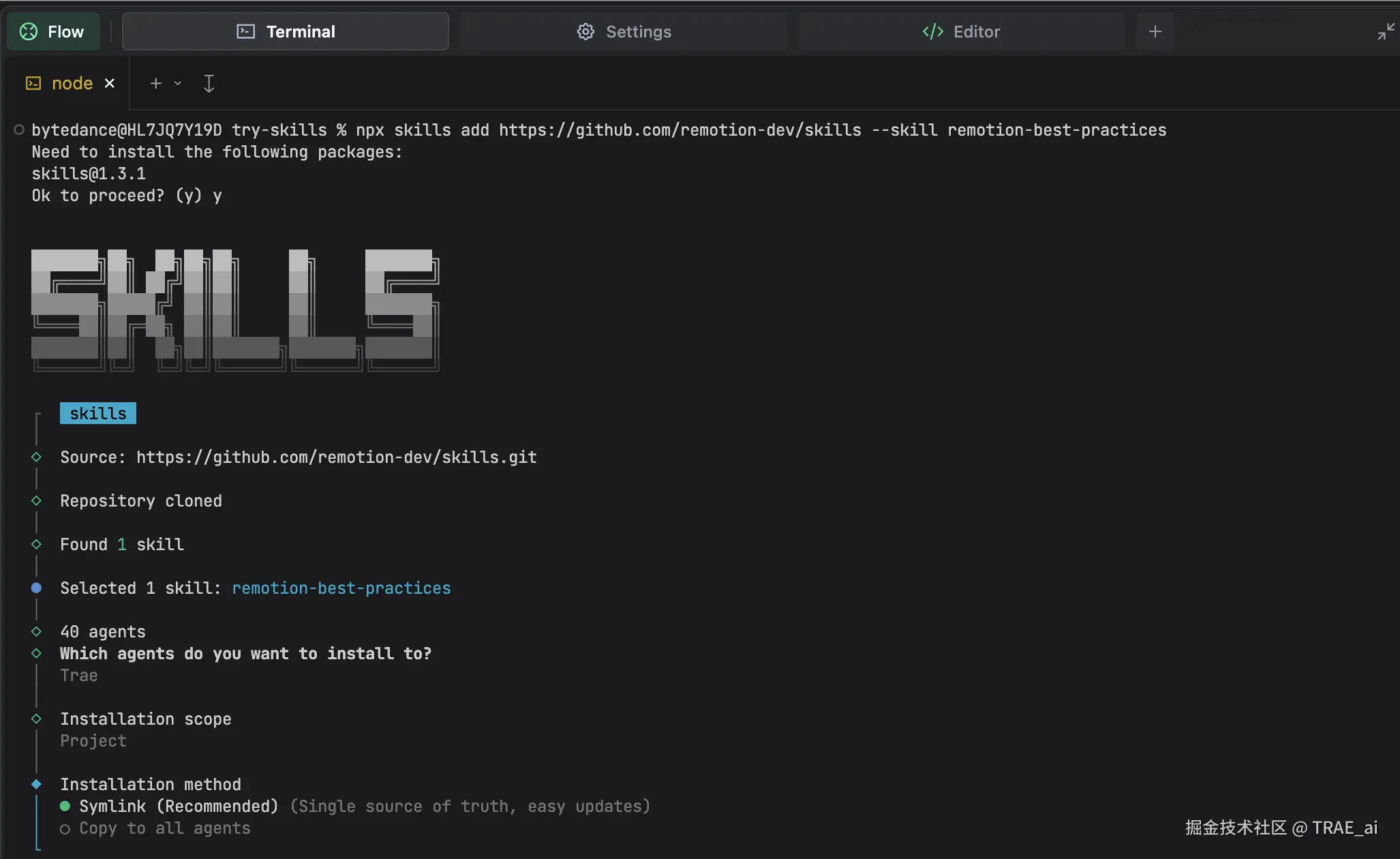Expand the new terminal dropdown chevron
1400x859 pixels.
tap(178, 83)
